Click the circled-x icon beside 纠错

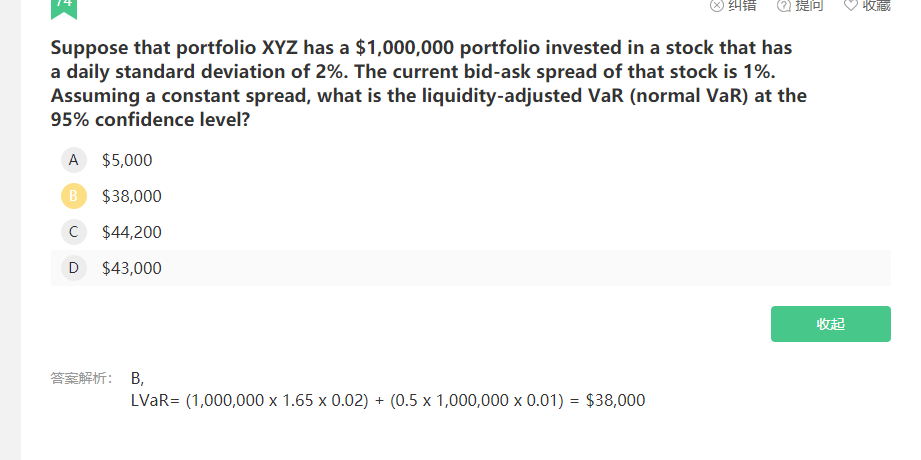point(717,5)
